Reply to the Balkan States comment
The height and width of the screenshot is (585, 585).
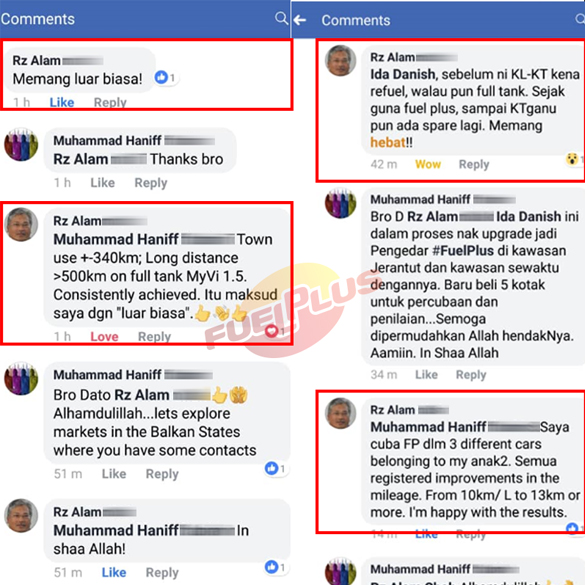(162, 474)
